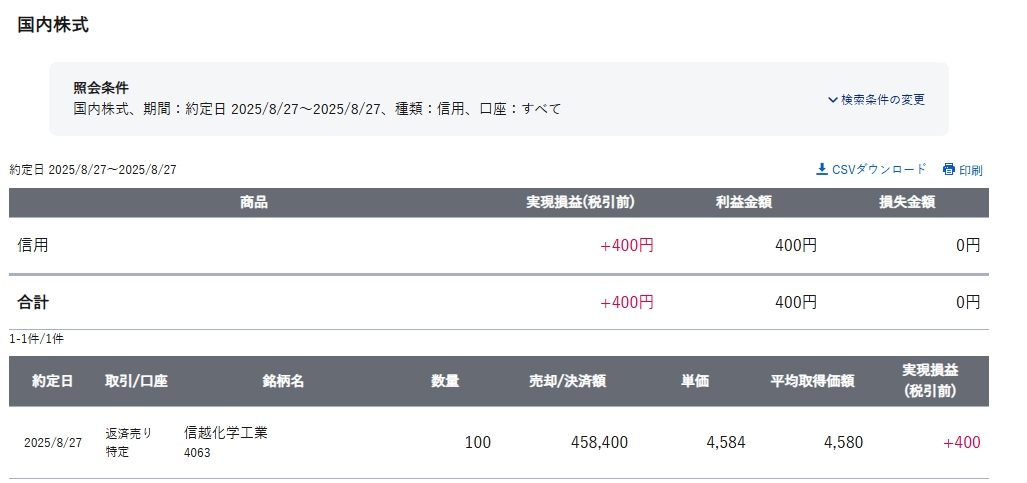Image resolution: width=1027 pixels, height=483 pixels.
Task: Click the 平均取得価額 column header
Action: coord(812,381)
